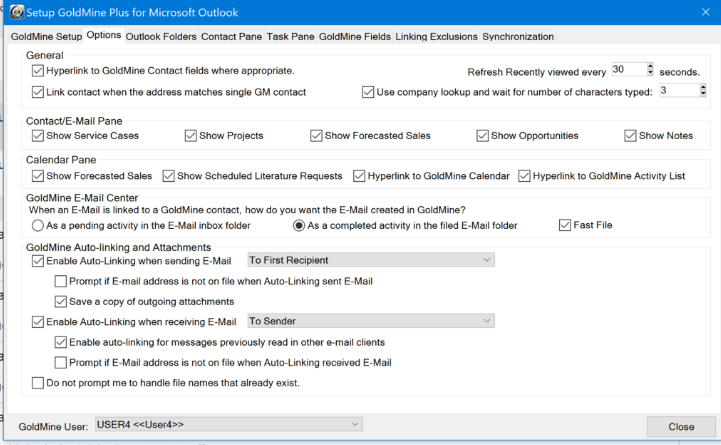Screen dimensions: 721x445
Task: Select As a pending activity radio option
Action: click(38, 225)
